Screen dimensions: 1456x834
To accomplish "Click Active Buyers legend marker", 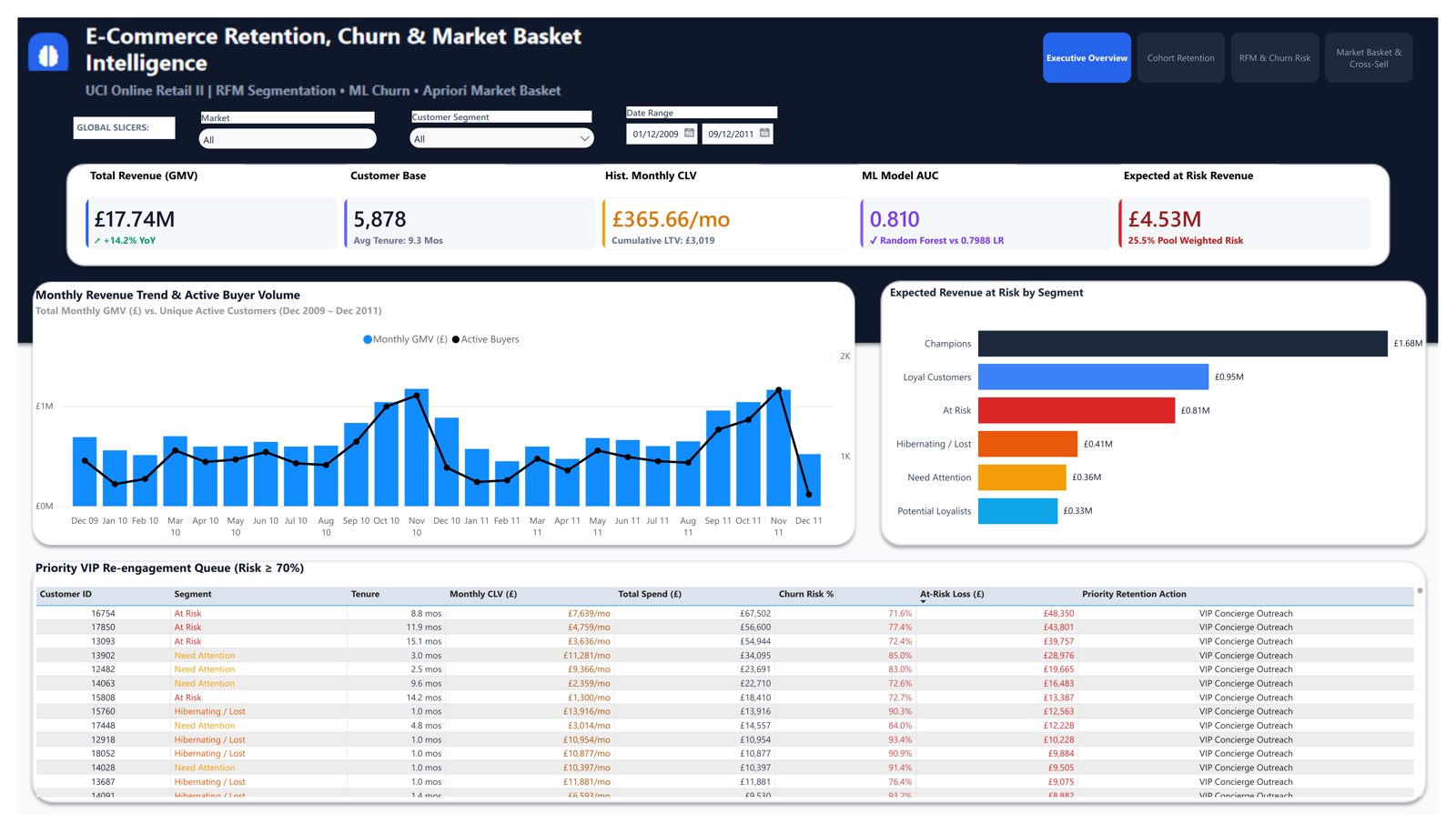I will point(456,339).
